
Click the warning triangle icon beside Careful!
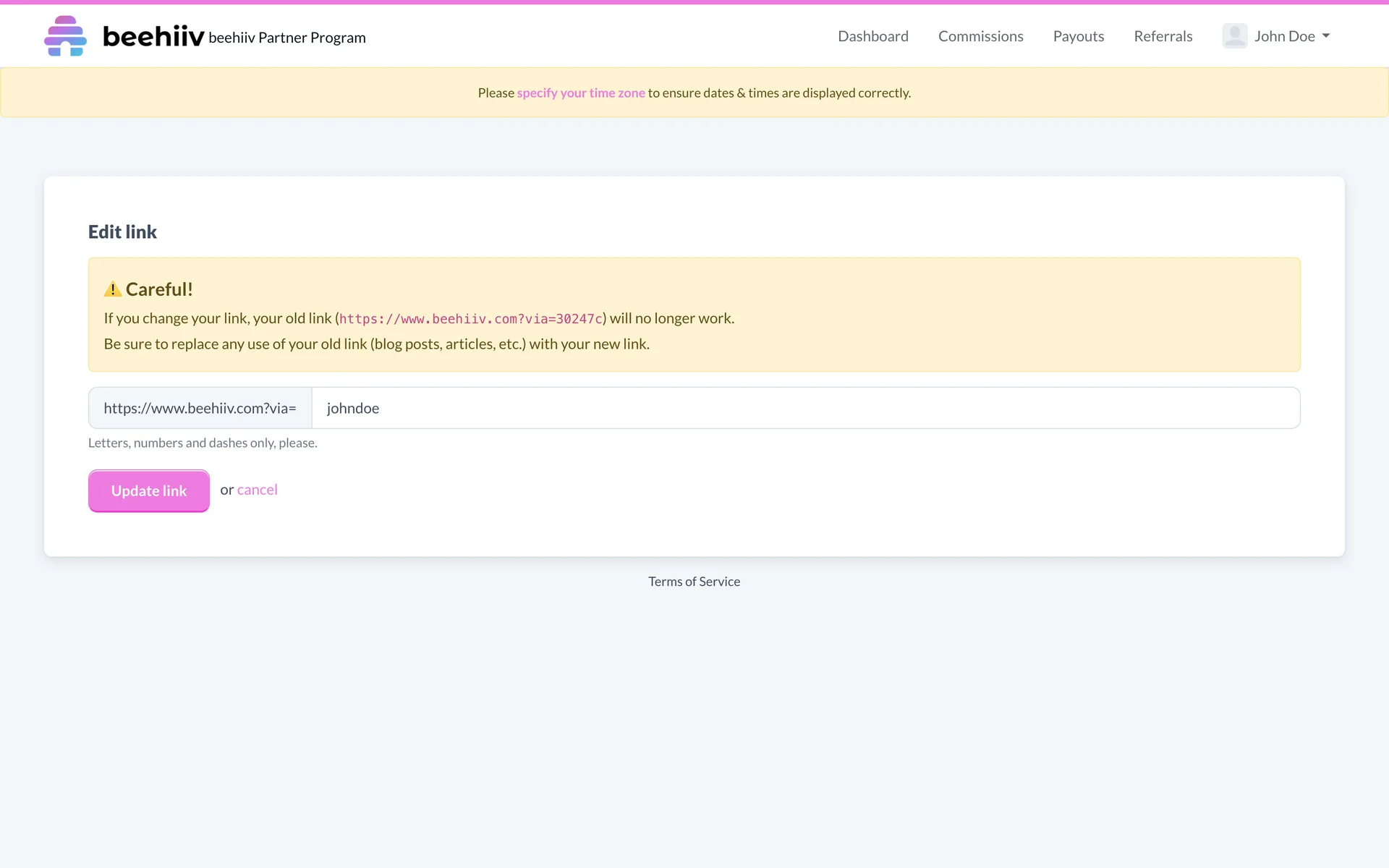(113, 289)
